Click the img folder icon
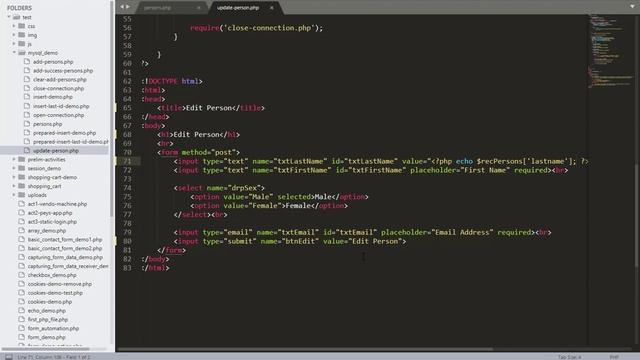Viewport: 640px width, 360px height. click(22, 35)
